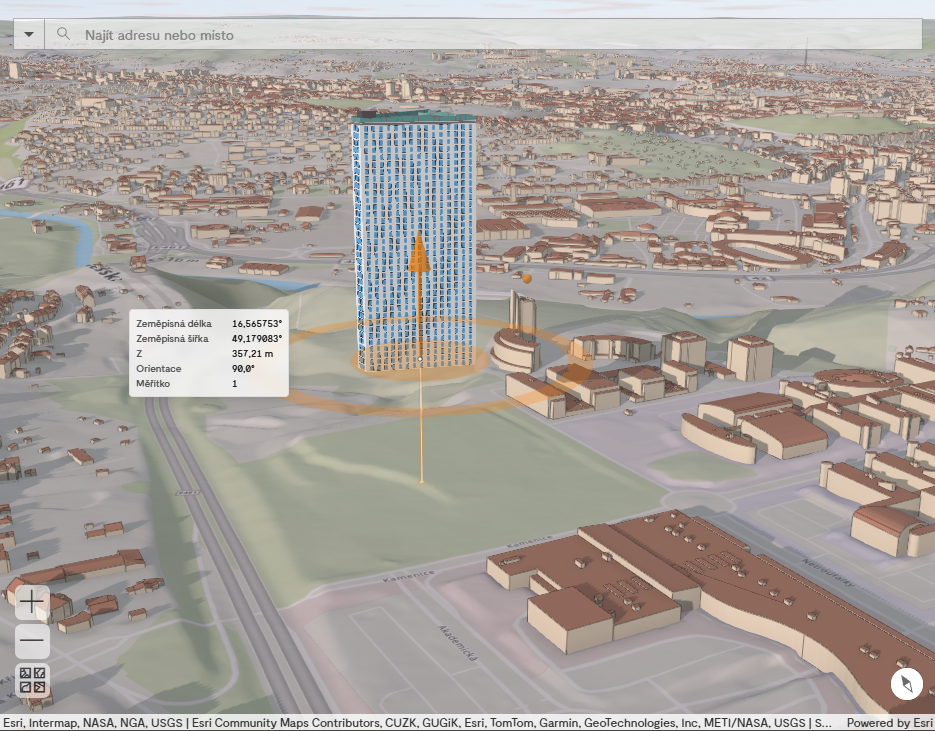This screenshot has width=935, height=731.
Task: Expand the map attribution text bar
Action: (x=417, y=723)
